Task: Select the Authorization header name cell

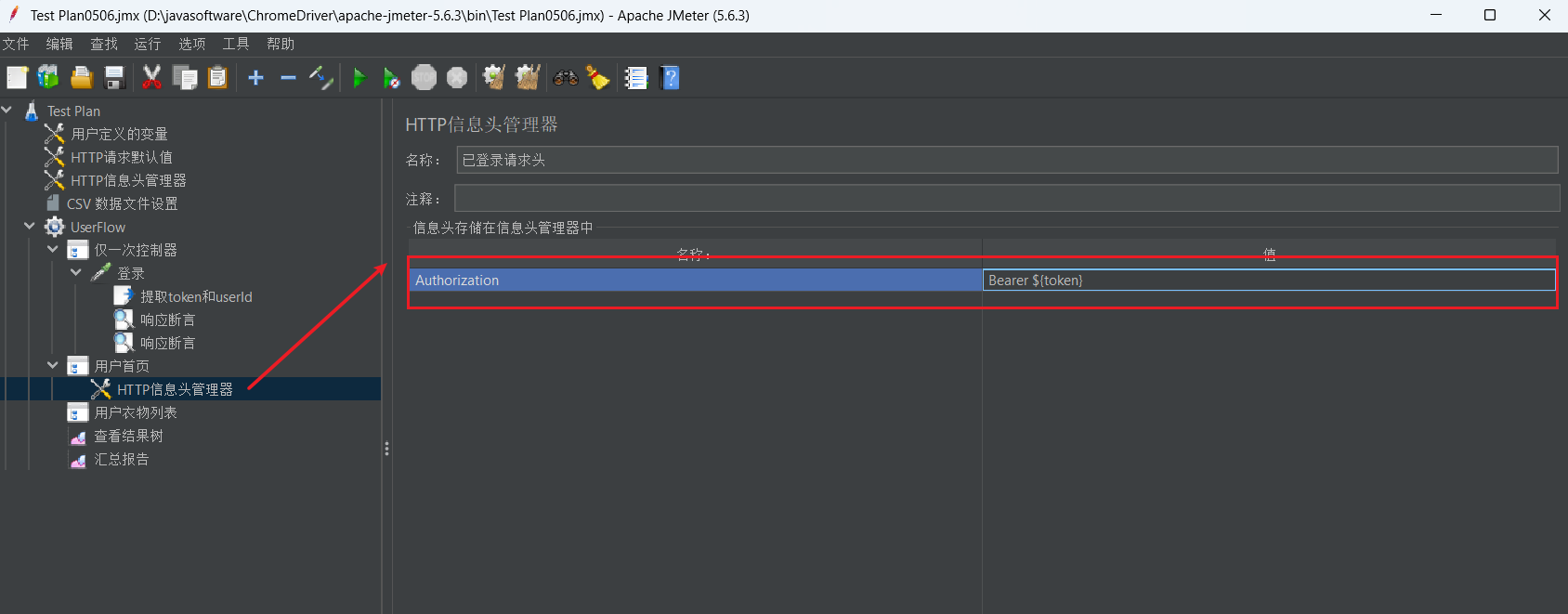Action: pos(695,281)
